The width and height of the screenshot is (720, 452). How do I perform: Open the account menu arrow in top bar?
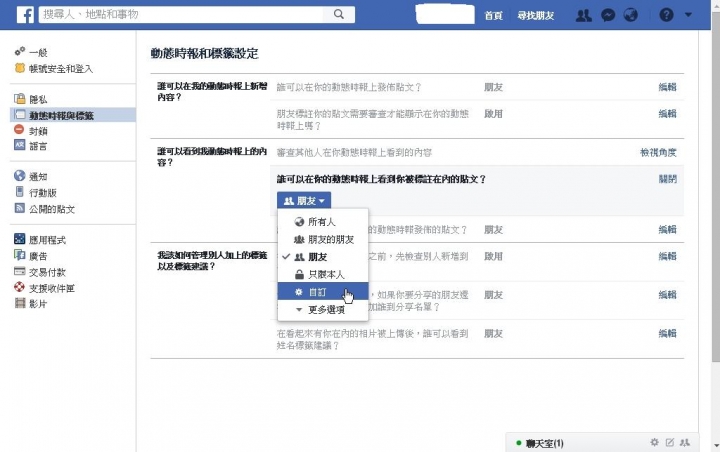[688, 15]
